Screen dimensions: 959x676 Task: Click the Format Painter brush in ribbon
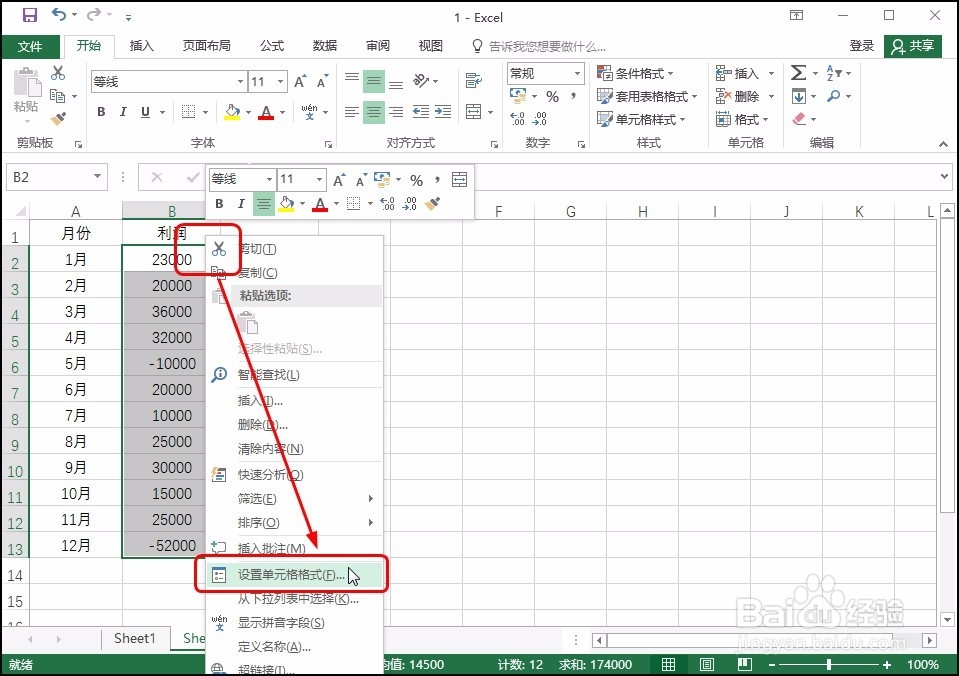coord(58,119)
